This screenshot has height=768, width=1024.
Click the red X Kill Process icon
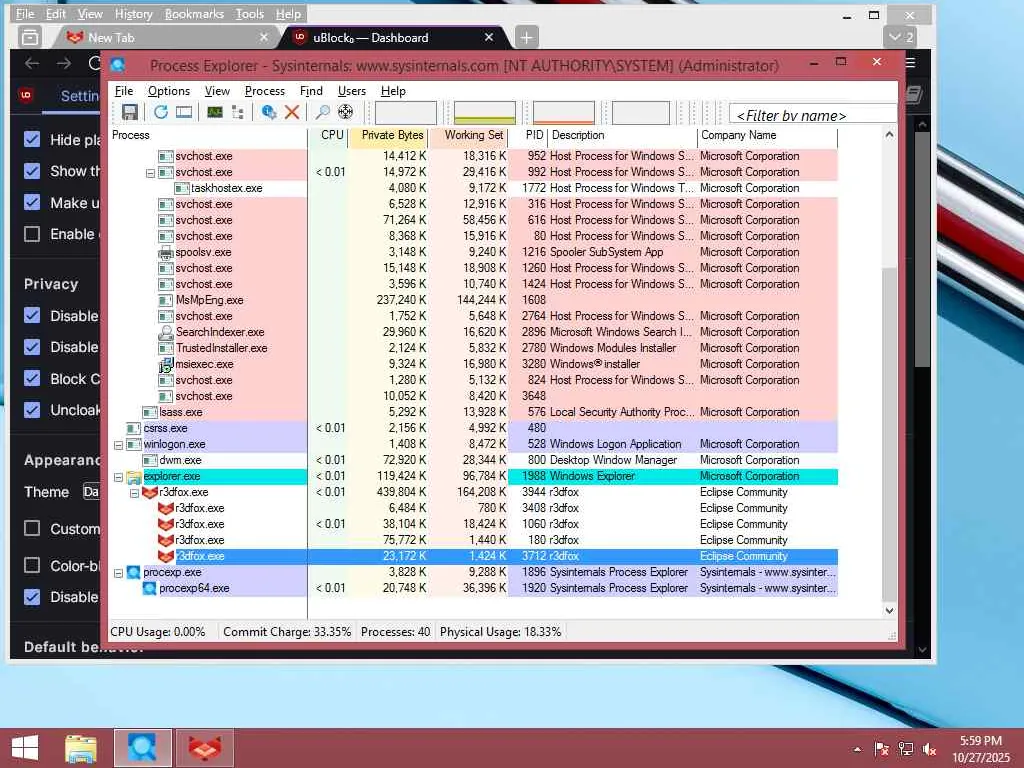292,112
